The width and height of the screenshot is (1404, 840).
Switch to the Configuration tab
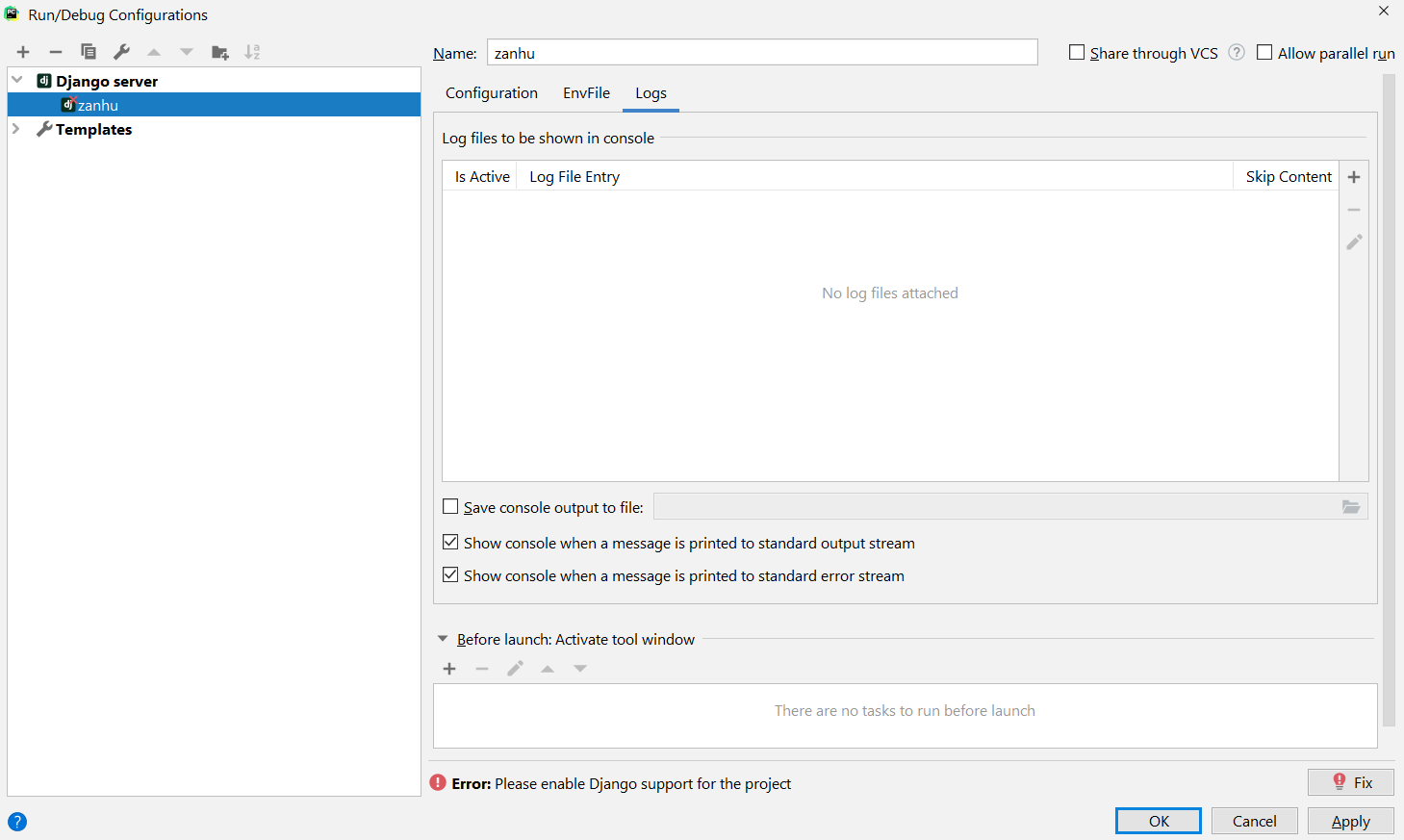click(x=492, y=93)
